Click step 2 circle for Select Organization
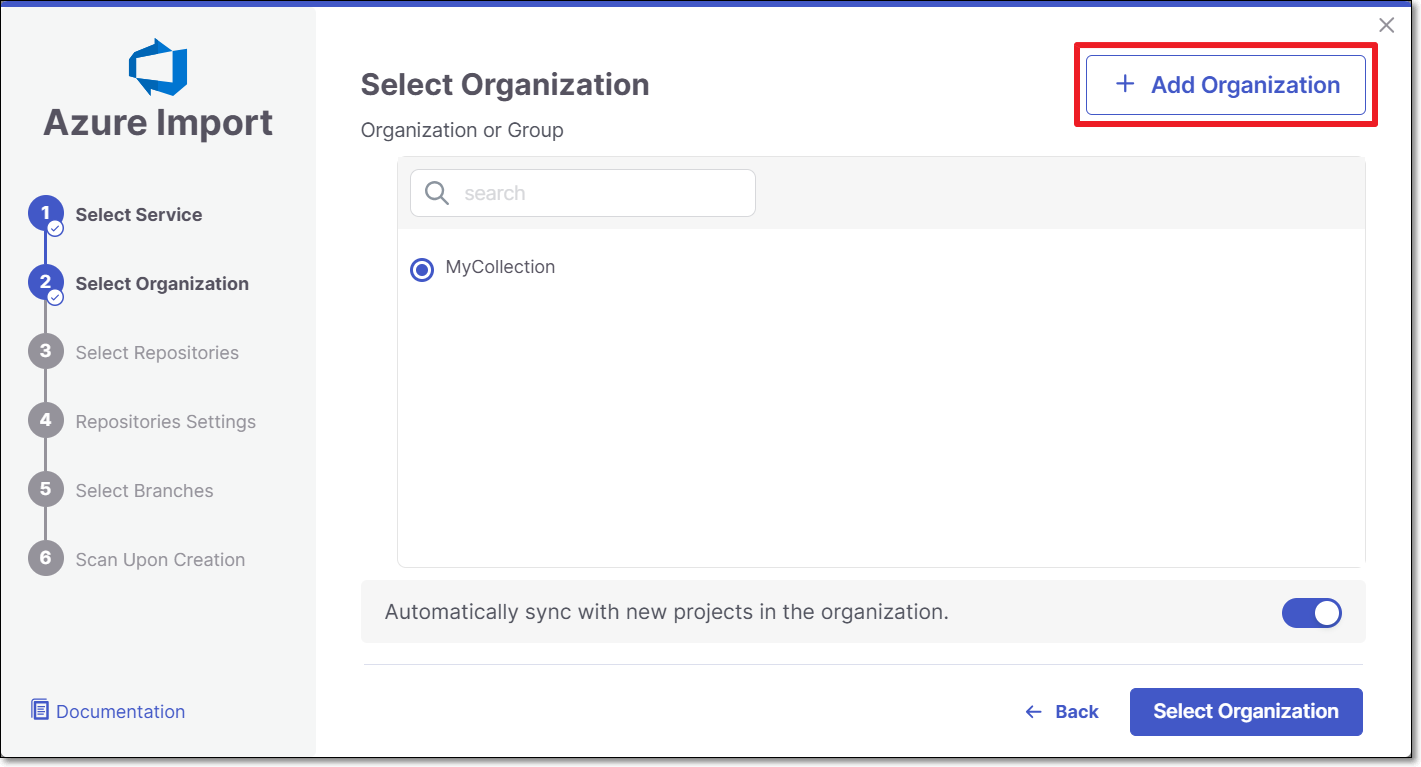1421x767 pixels. (x=45, y=284)
